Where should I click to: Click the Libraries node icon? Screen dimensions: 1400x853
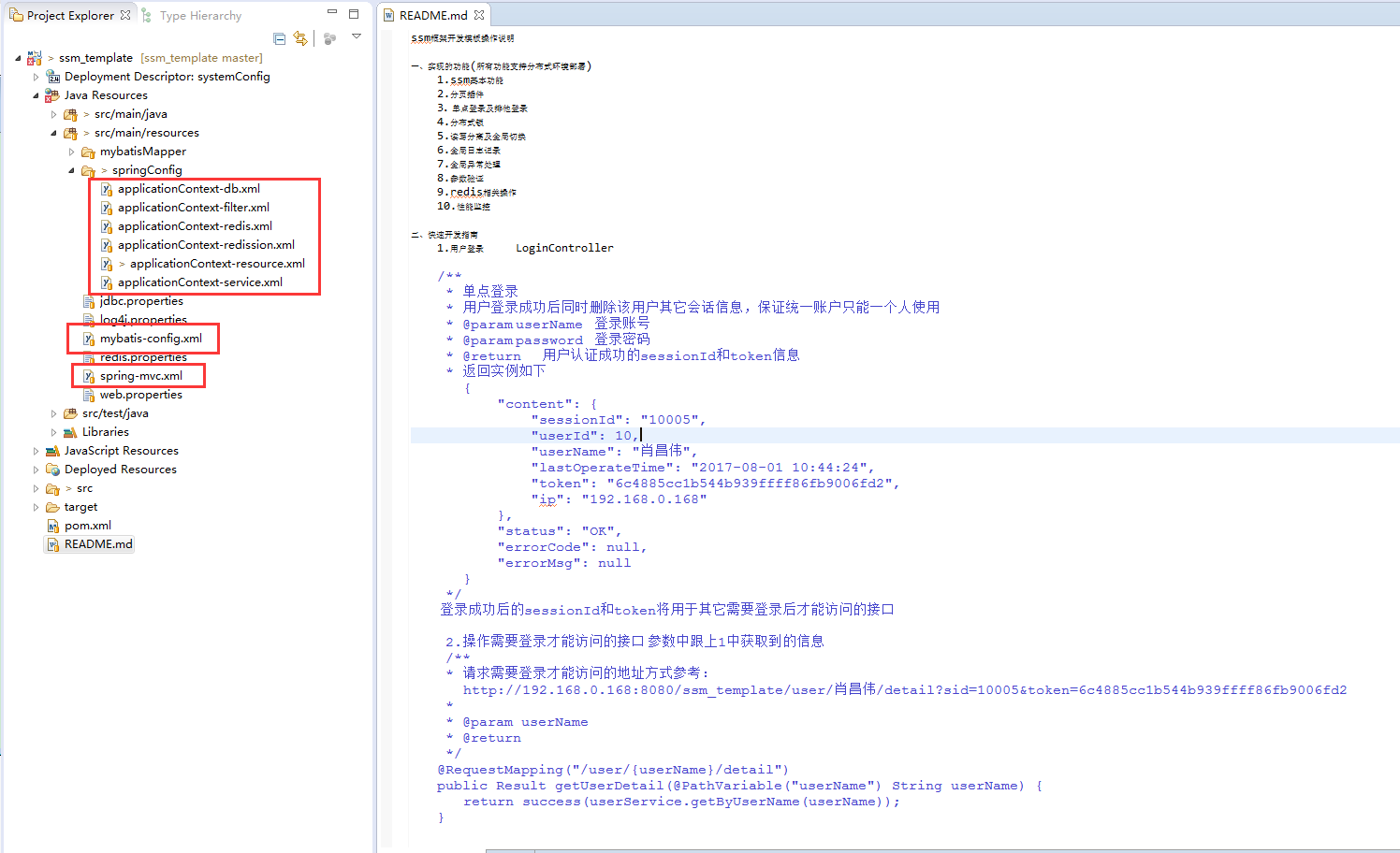tap(70, 432)
